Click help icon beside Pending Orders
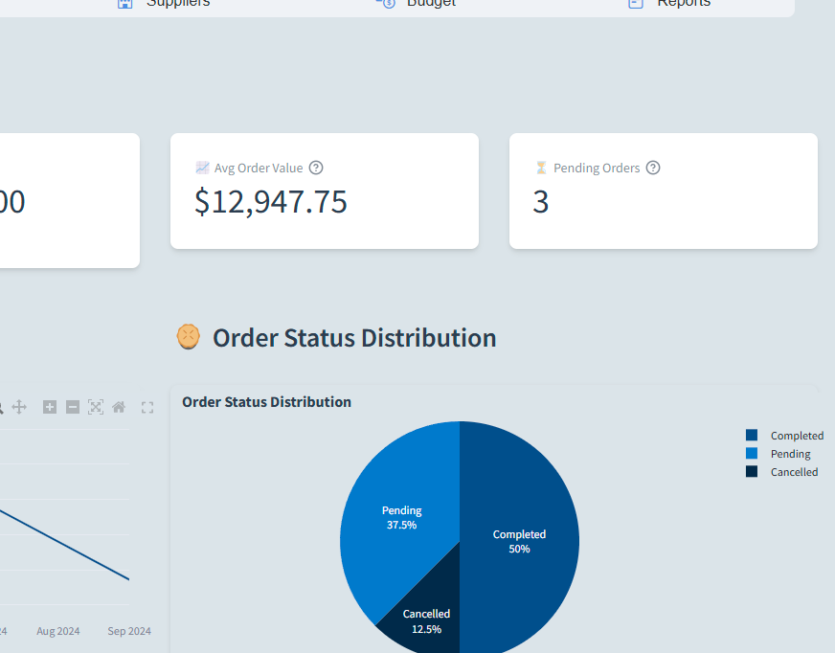Viewport: 835px width, 653px height. pyautogui.click(x=653, y=168)
